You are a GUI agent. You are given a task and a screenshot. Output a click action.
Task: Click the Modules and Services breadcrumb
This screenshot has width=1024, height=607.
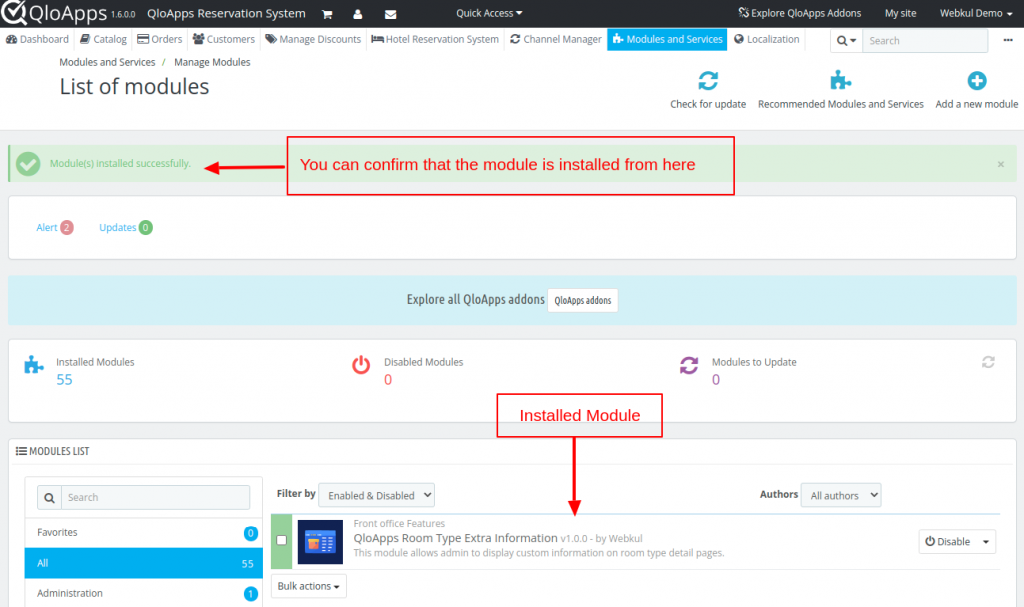(x=107, y=62)
